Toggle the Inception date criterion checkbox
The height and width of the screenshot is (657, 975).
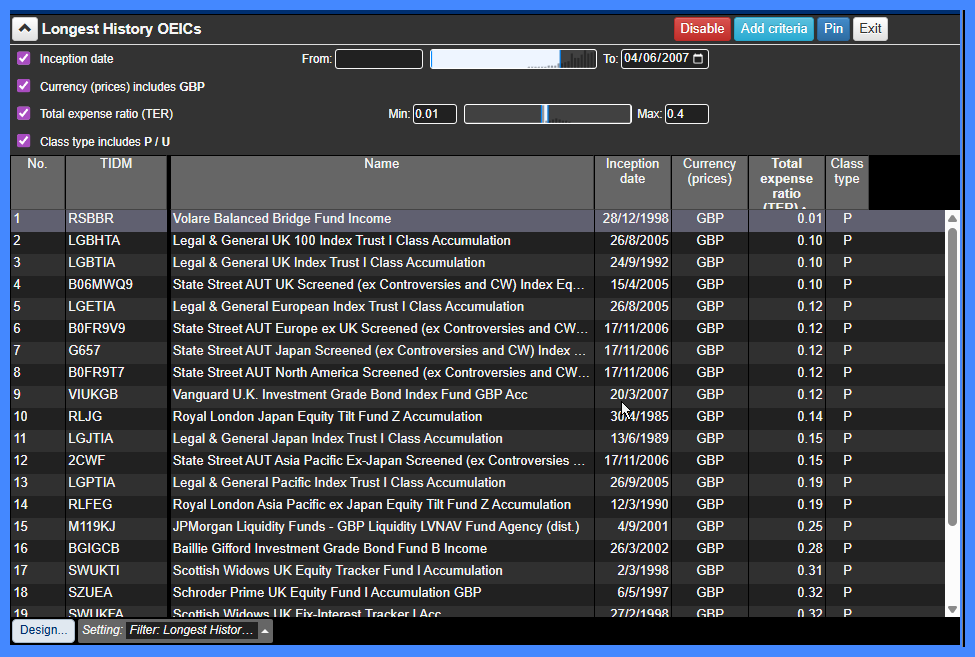click(24, 59)
